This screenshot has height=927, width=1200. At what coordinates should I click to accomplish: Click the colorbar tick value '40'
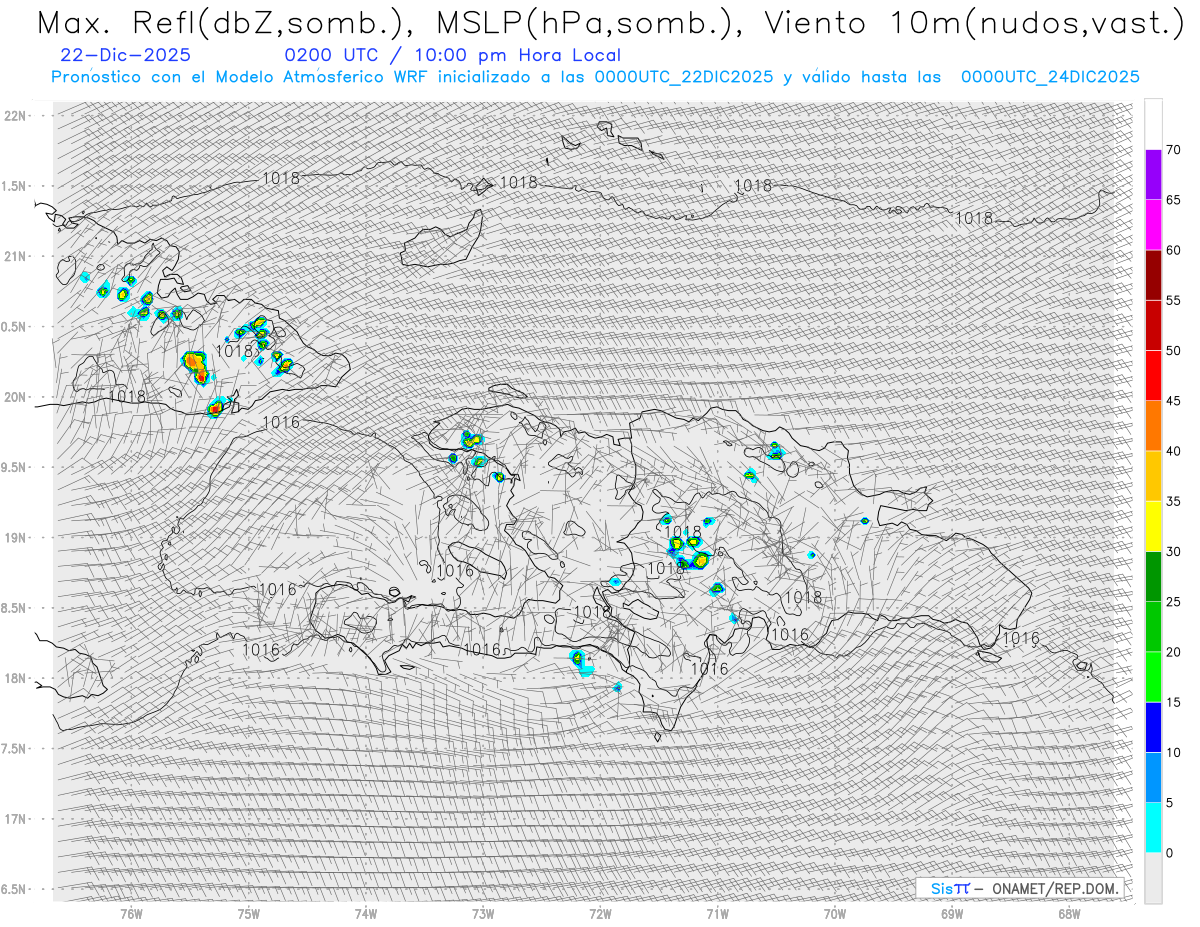pos(1173,451)
